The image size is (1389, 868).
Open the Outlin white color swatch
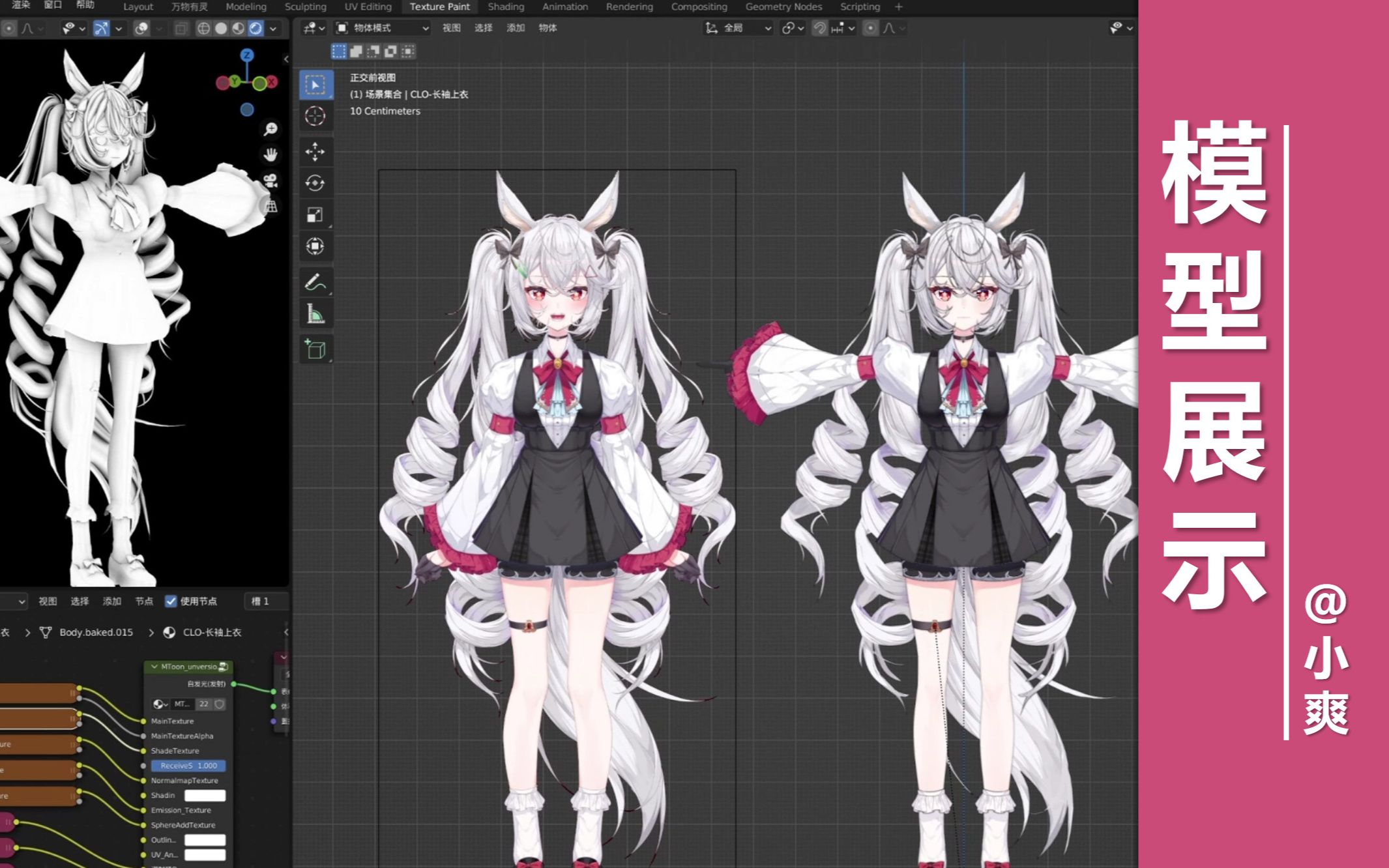coord(205,840)
